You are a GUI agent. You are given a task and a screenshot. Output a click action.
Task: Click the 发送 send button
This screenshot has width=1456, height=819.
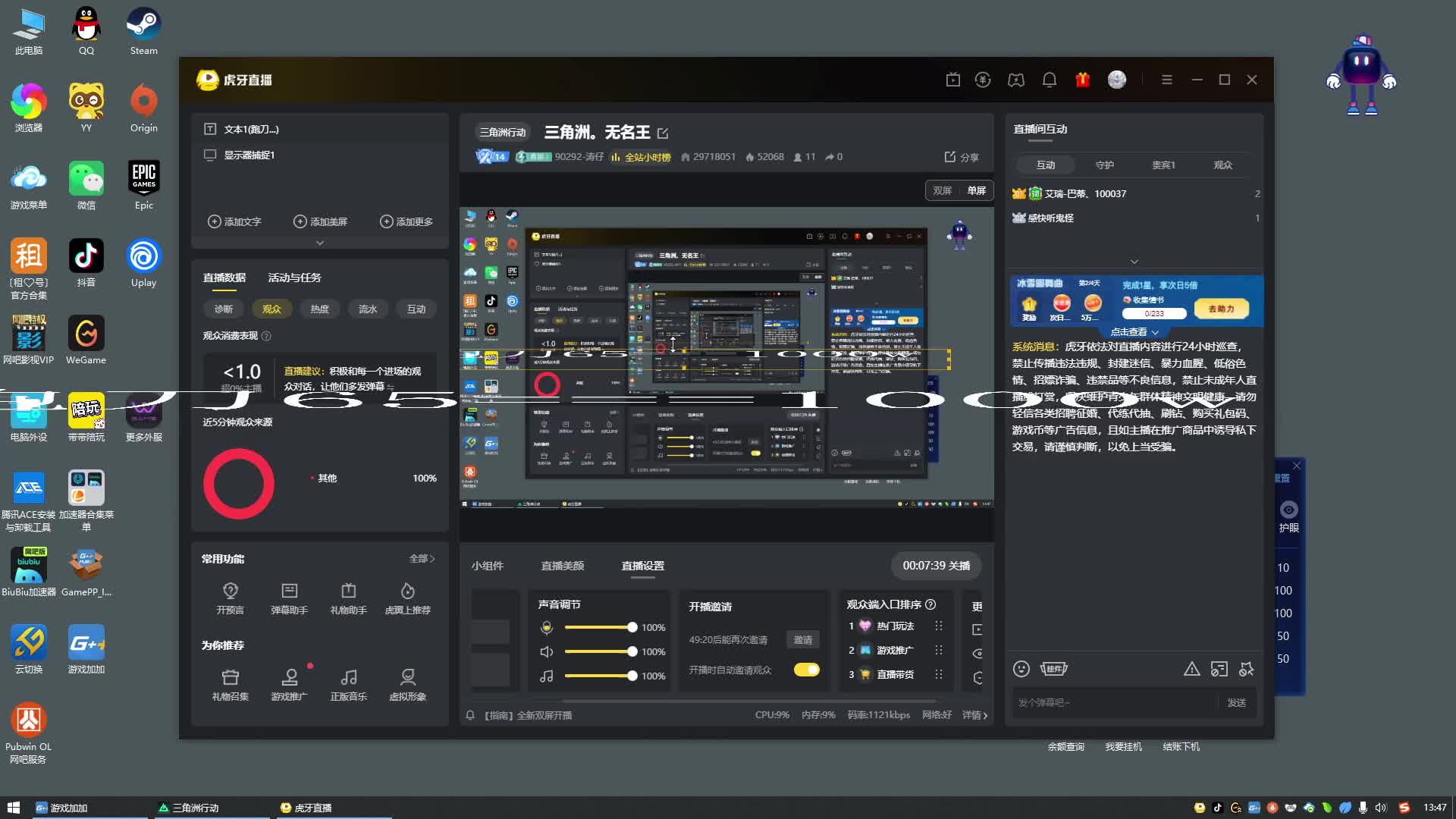[1236, 703]
